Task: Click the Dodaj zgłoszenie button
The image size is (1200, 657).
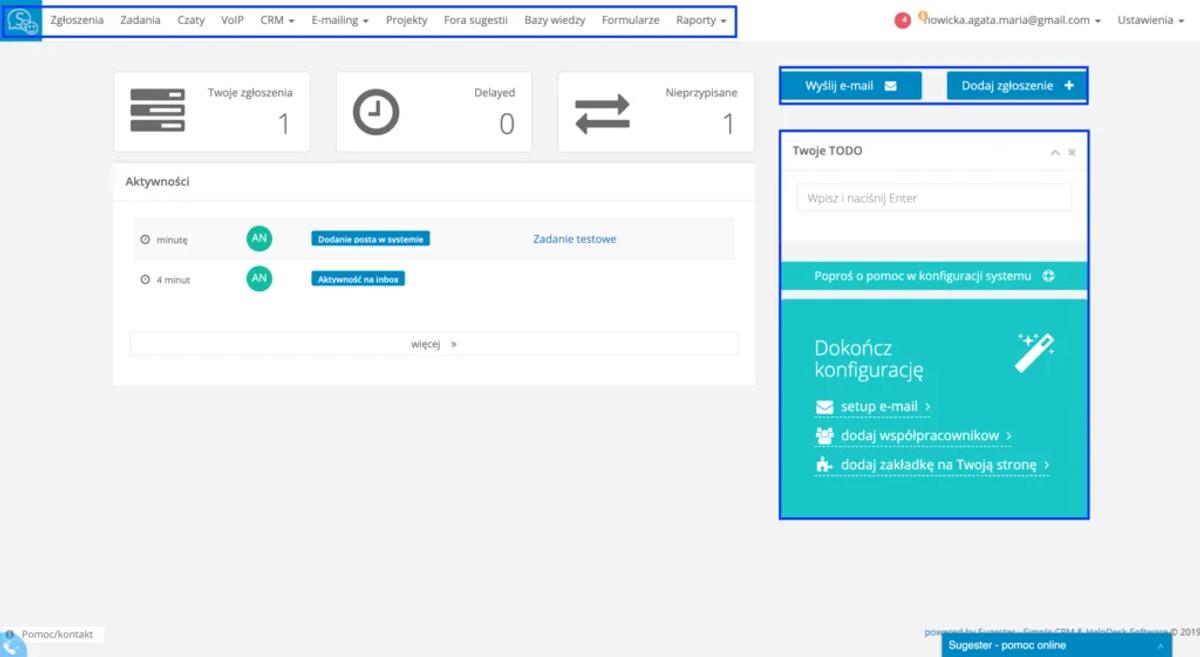Action: pos(1017,86)
